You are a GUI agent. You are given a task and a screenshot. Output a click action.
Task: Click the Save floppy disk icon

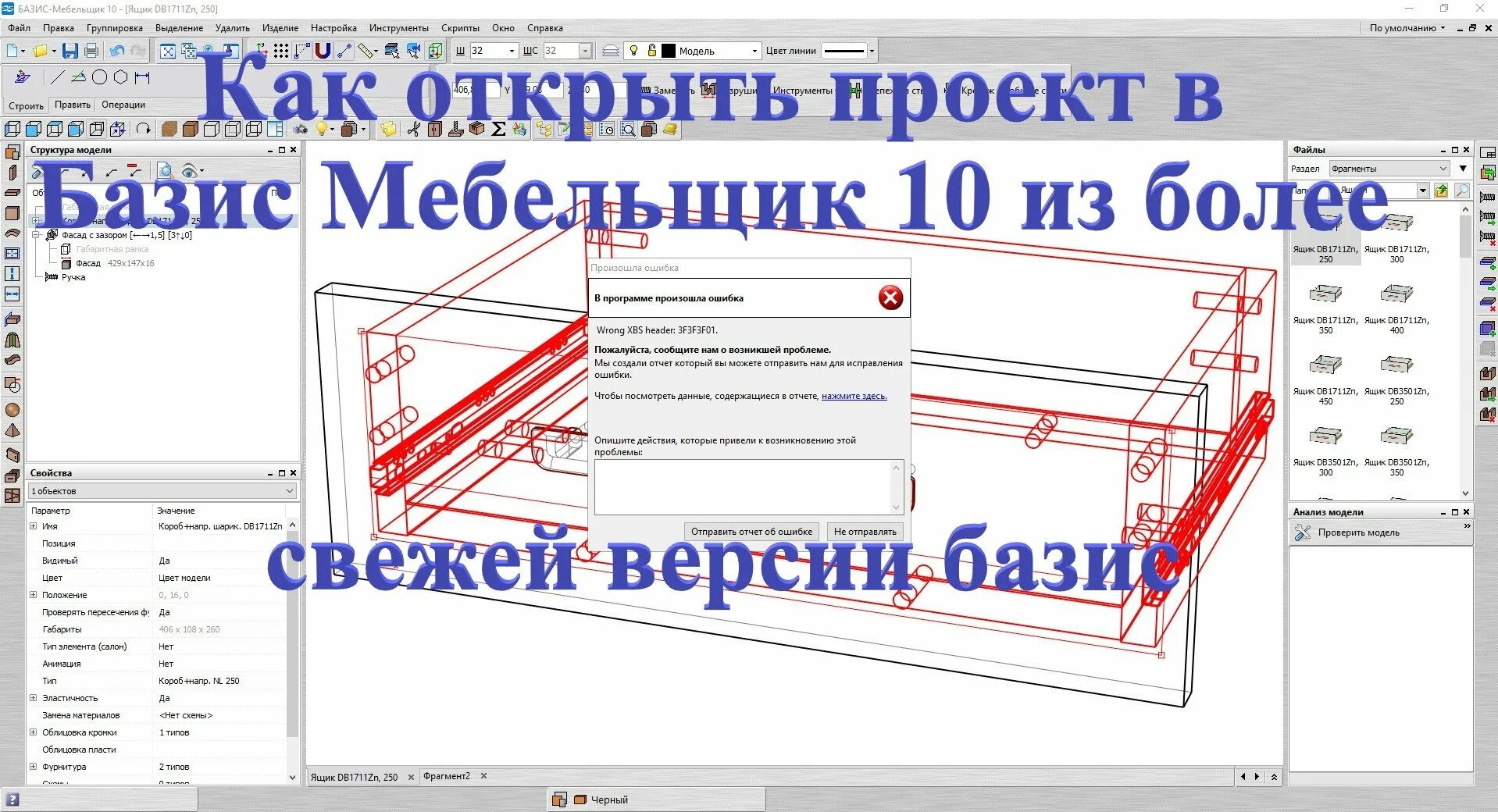[x=70, y=51]
